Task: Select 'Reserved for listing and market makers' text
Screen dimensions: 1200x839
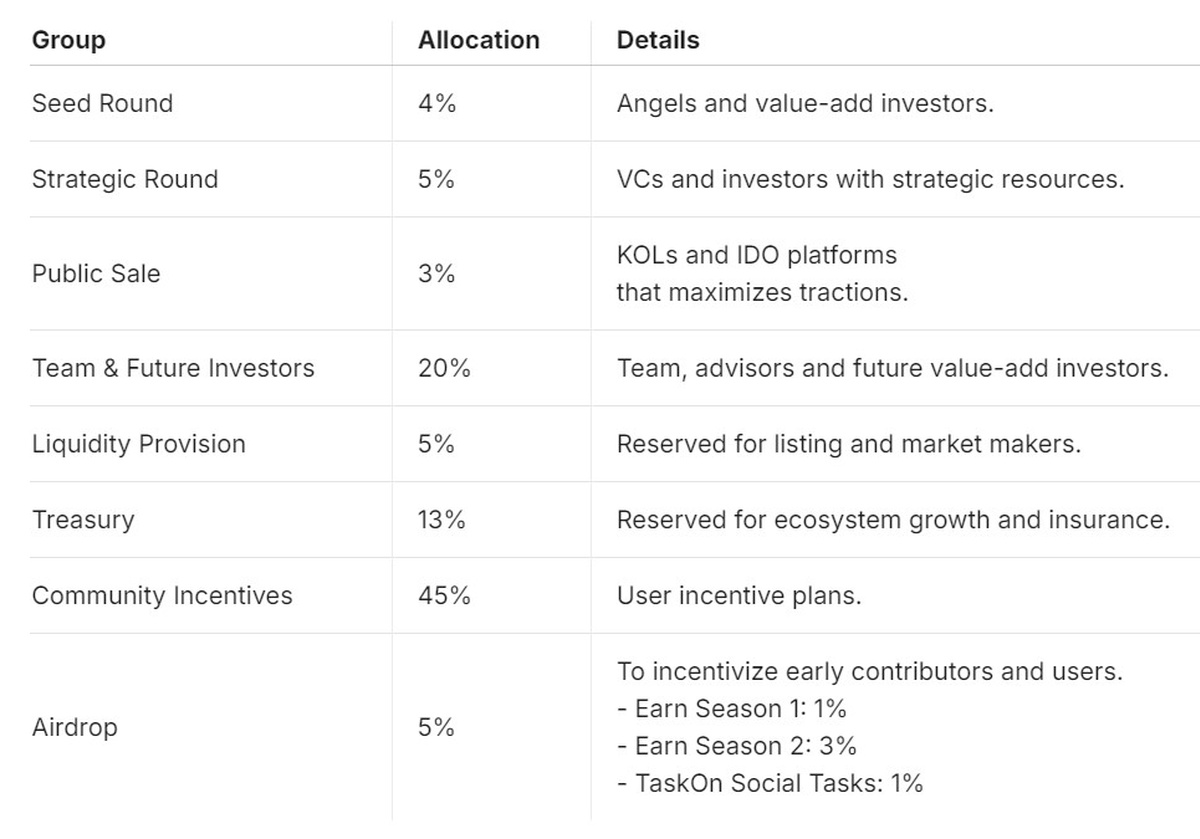Action: (x=848, y=444)
